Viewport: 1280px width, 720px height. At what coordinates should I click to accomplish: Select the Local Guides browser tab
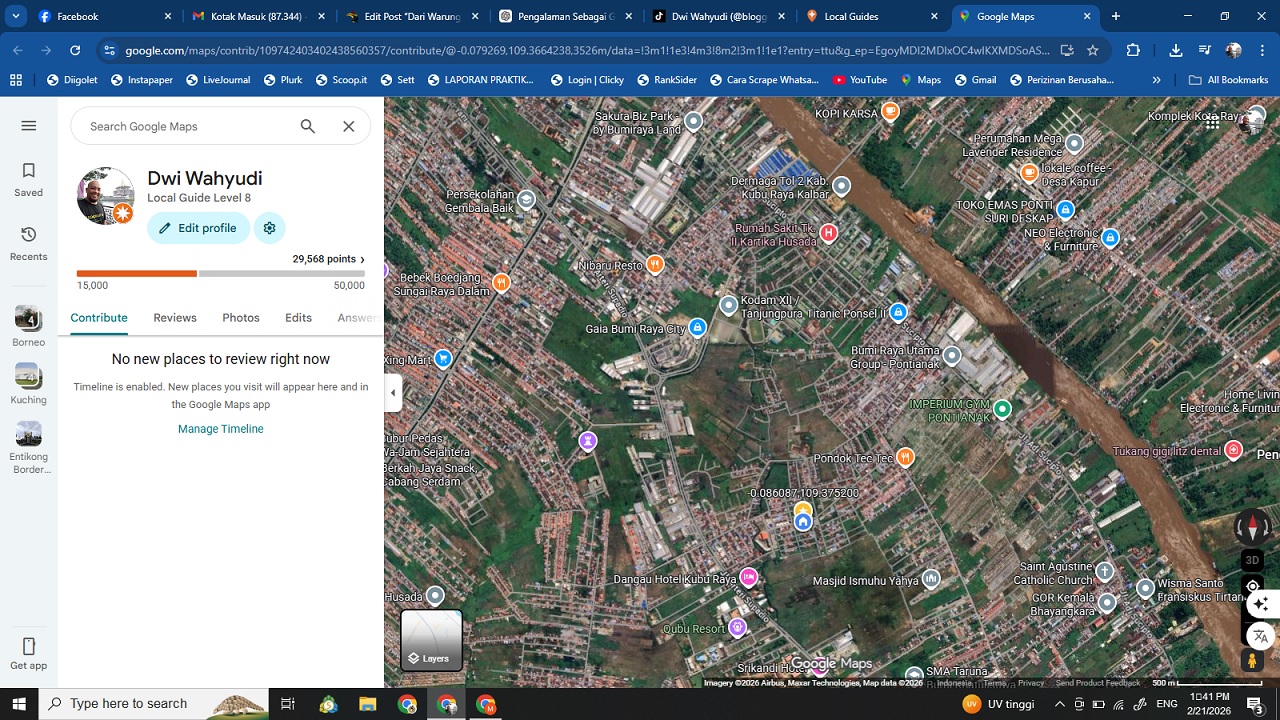tap(862, 16)
